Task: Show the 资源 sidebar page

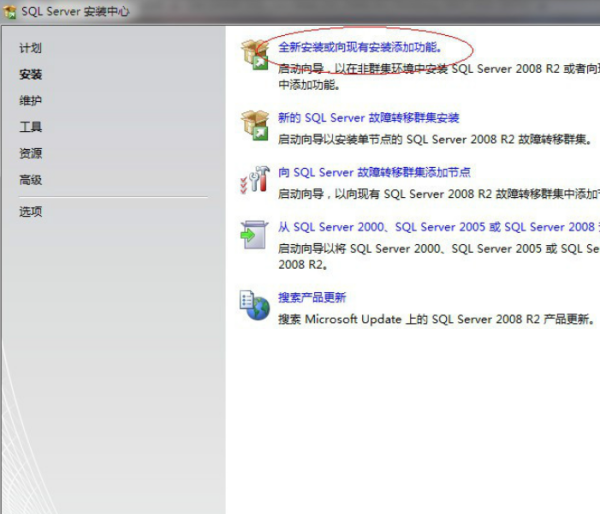Action: point(31,153)
